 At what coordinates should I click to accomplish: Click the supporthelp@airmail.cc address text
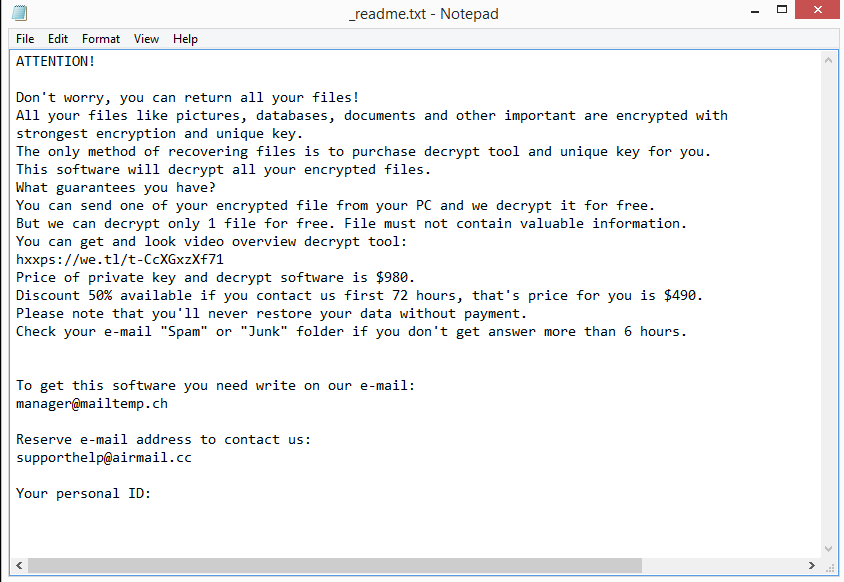coord(104,458)
